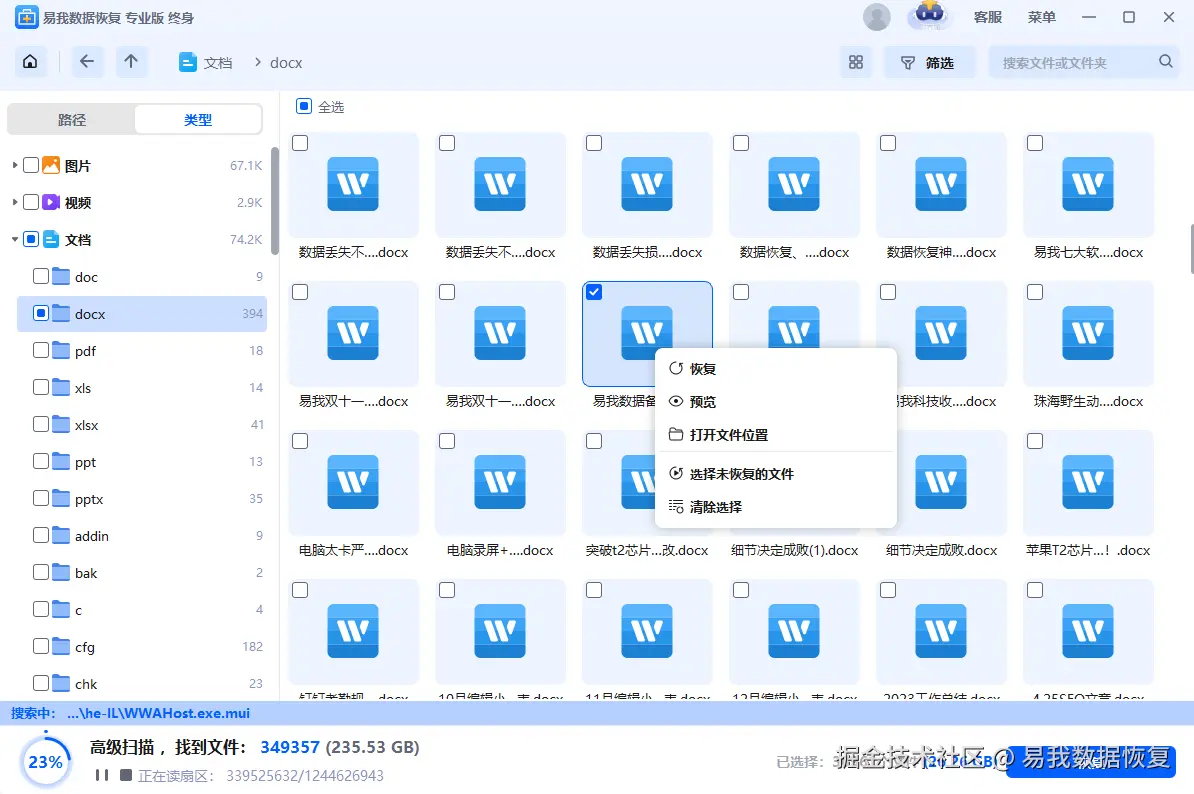Open the user account avatar

[x=876, y=17]
